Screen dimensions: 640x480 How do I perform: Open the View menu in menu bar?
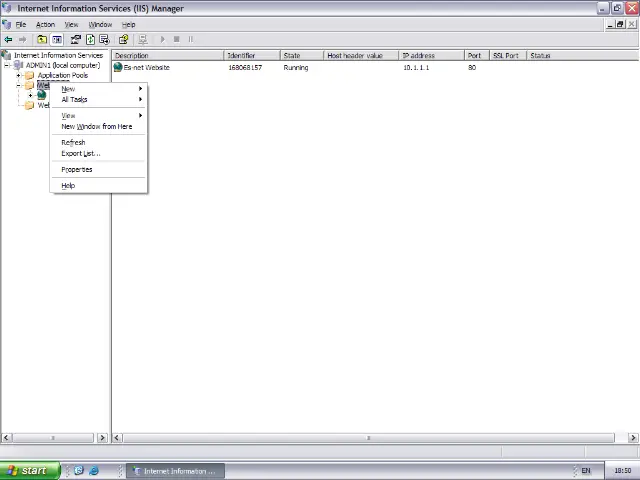(71, 24)
